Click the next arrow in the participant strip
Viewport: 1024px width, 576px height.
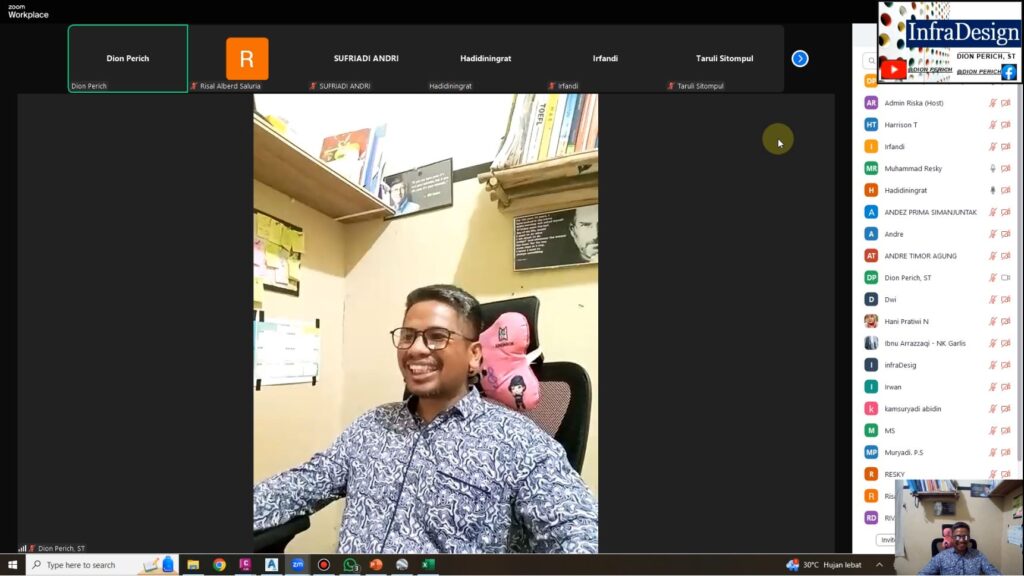click(800, 58)
